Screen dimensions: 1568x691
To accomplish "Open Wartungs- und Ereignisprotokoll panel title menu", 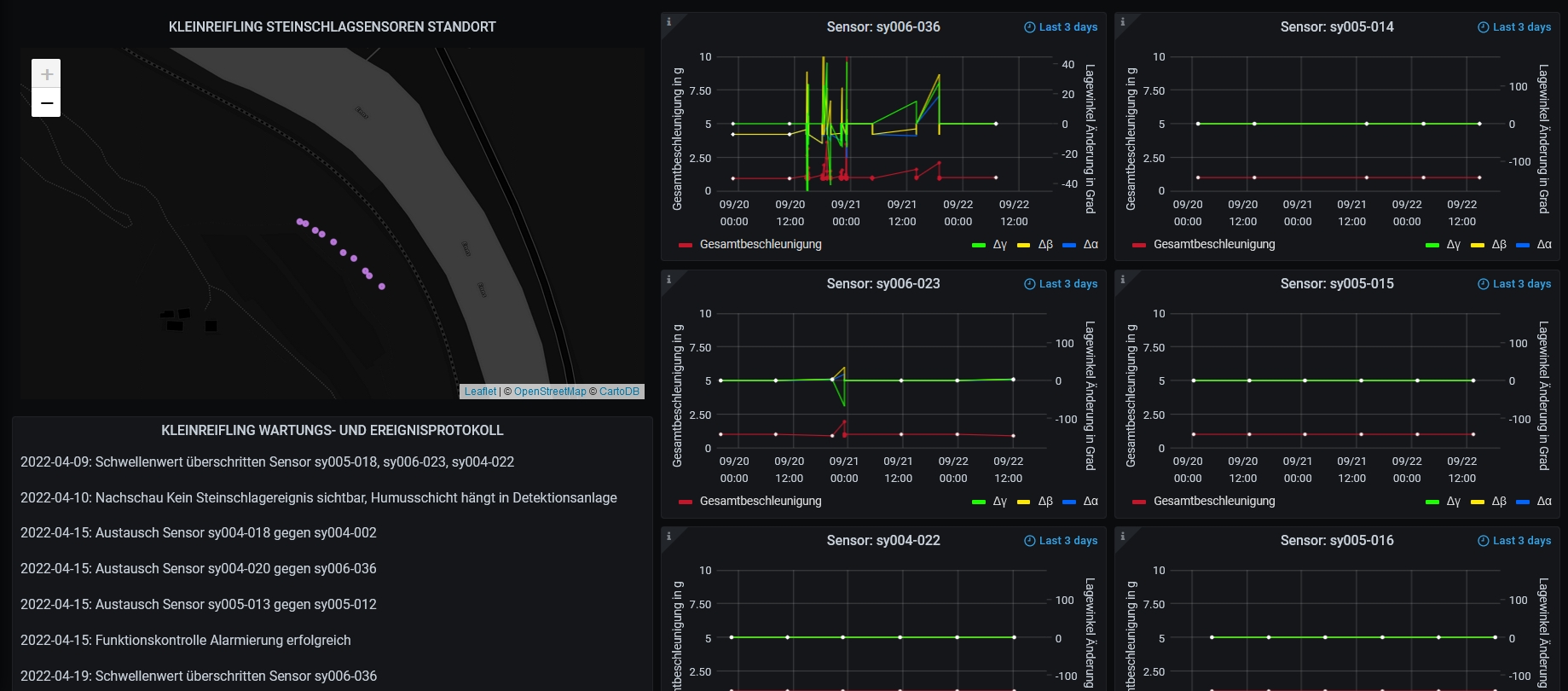I will tap(333, 431).
